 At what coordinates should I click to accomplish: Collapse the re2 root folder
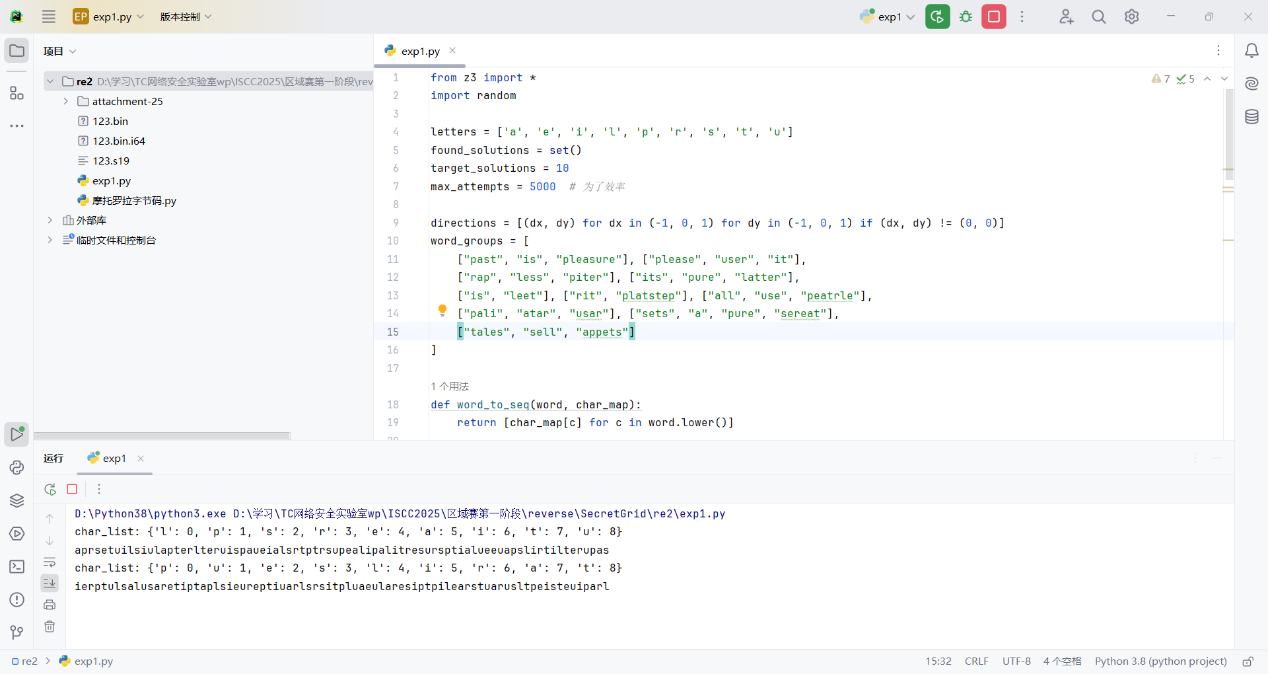pyautogui.click(x=50, y=82)
